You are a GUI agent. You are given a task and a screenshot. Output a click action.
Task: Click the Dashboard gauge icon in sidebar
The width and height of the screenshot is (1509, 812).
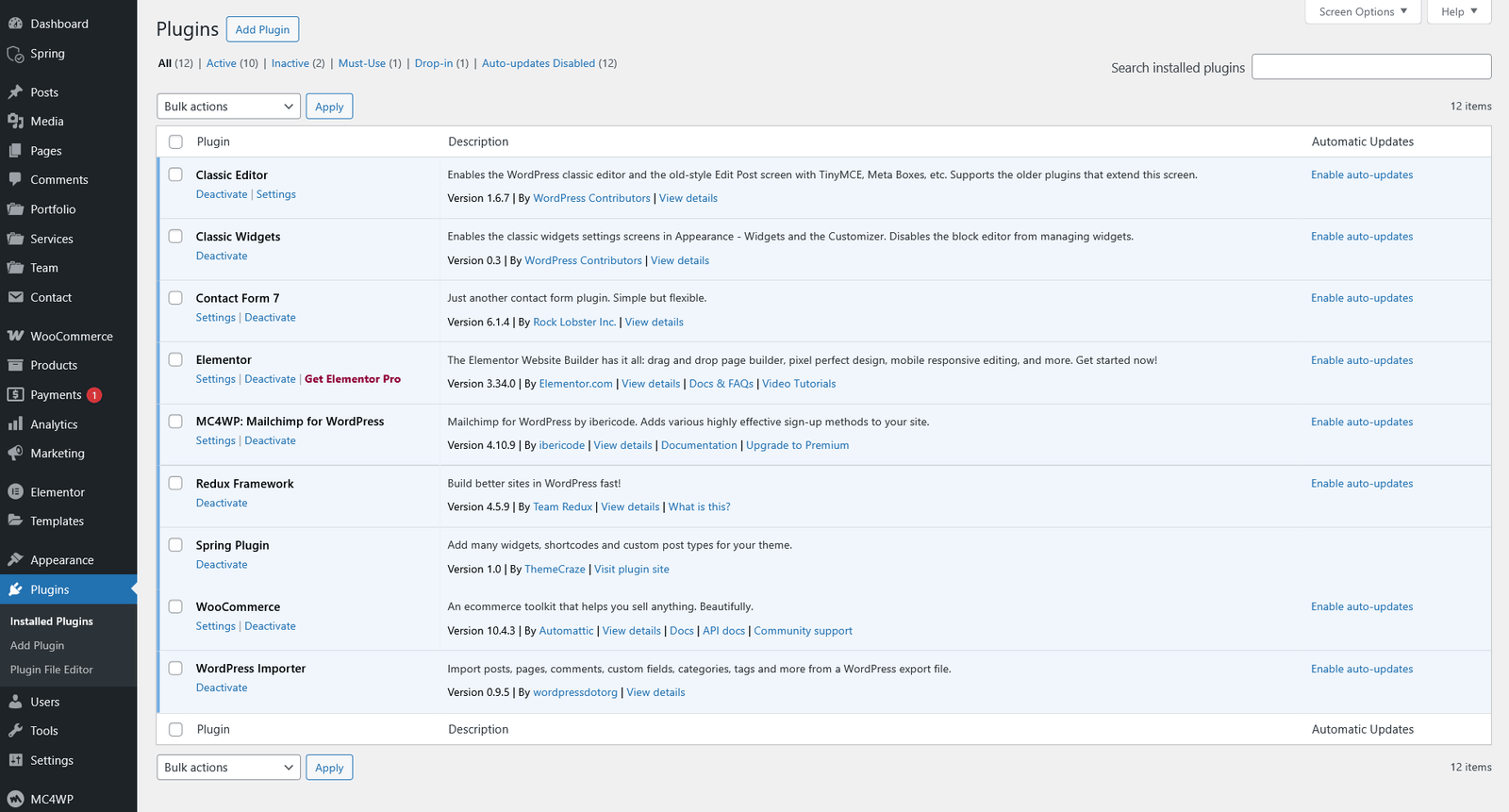click(15, 24)
